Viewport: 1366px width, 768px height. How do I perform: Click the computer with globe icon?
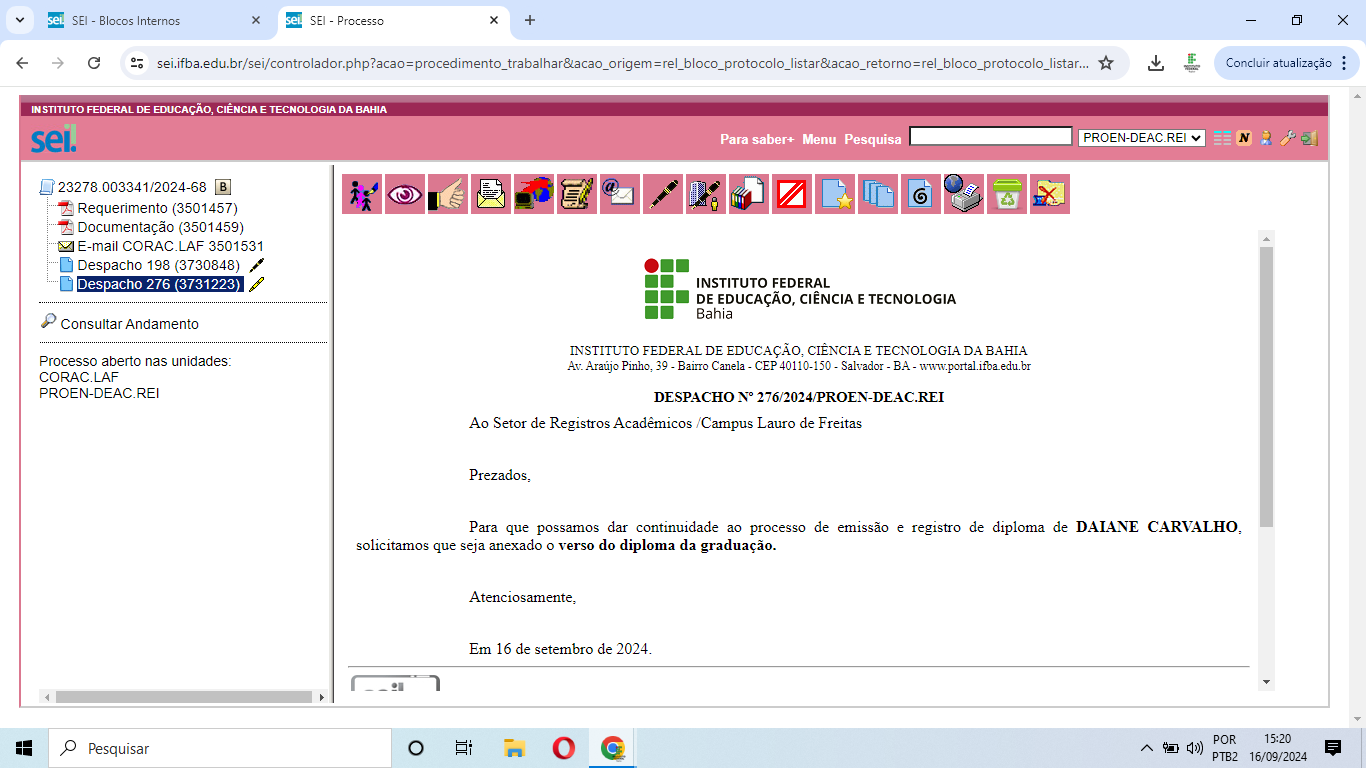534,194
